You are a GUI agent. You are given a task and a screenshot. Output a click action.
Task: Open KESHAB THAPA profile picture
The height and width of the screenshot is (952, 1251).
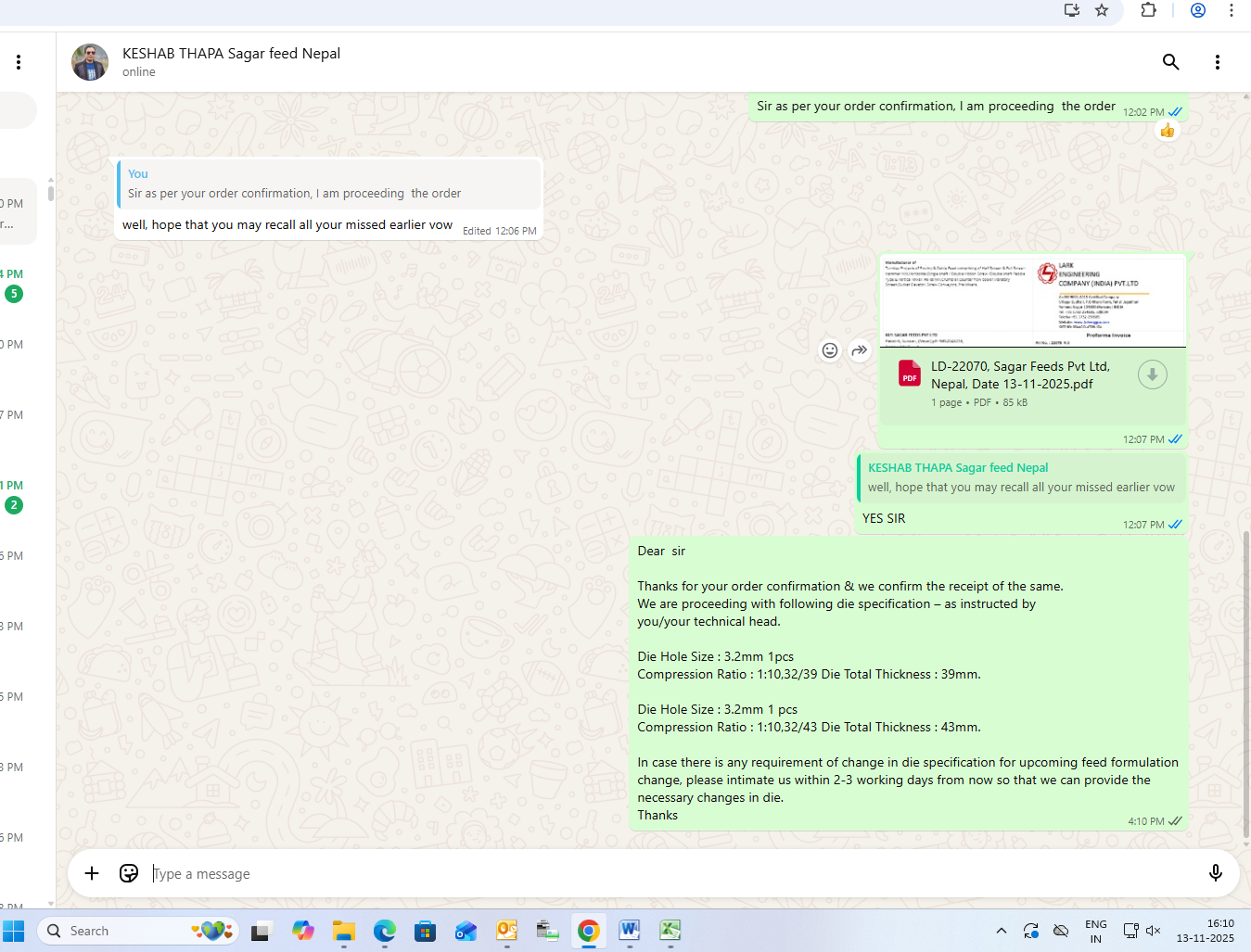[90, 62]
